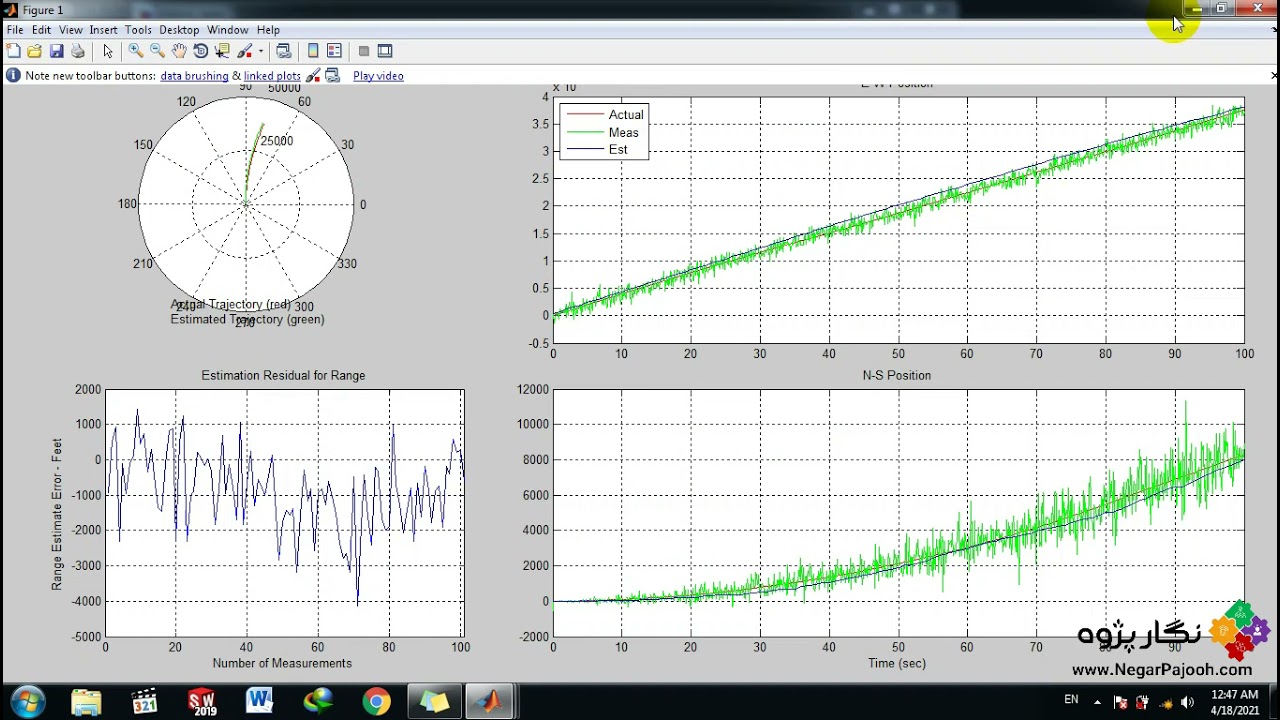Print the figure with the printer icon
Viewport: 1280px width, 720px height.
pos(78,51)
